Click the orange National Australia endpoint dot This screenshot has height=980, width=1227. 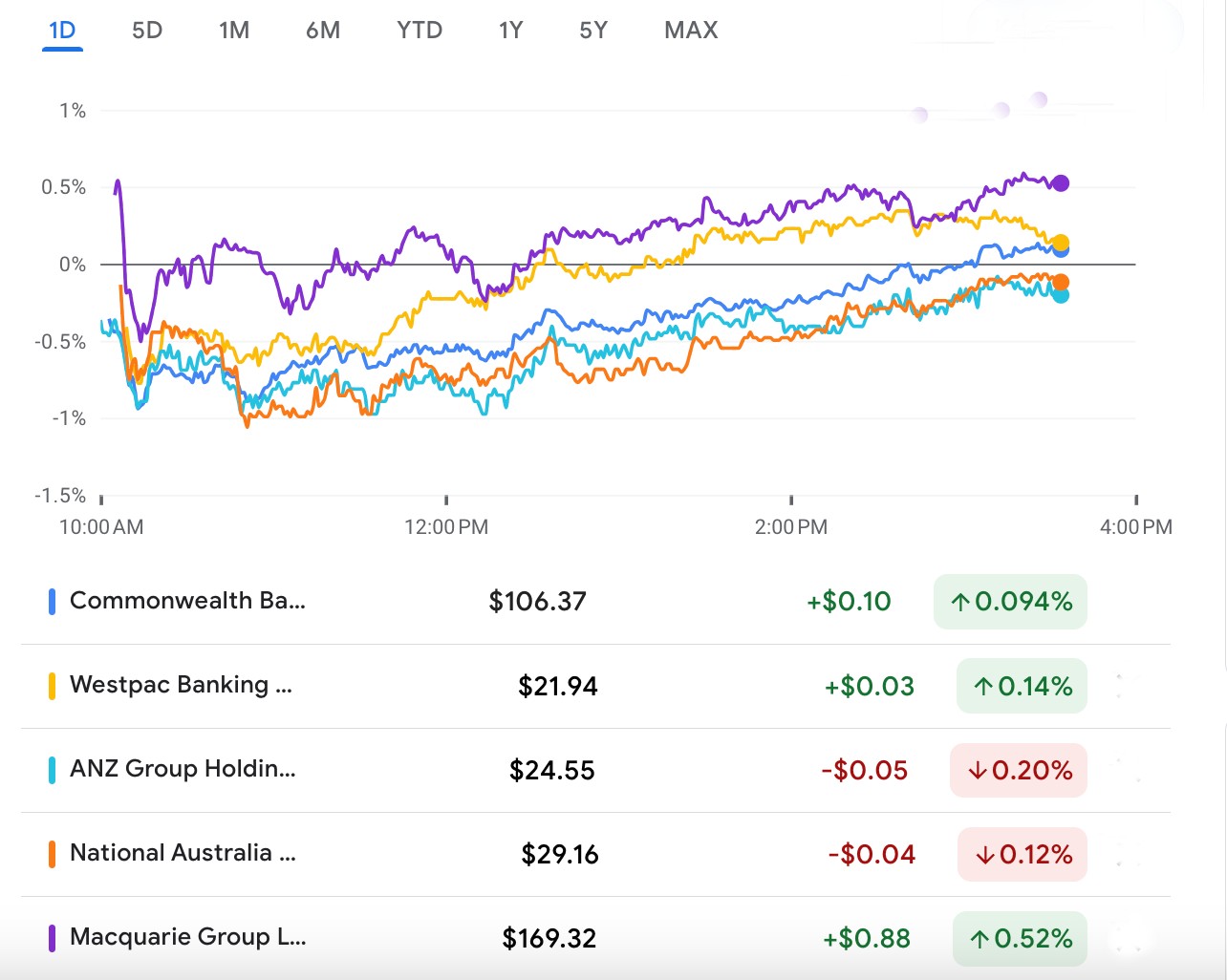(1061, 283)
